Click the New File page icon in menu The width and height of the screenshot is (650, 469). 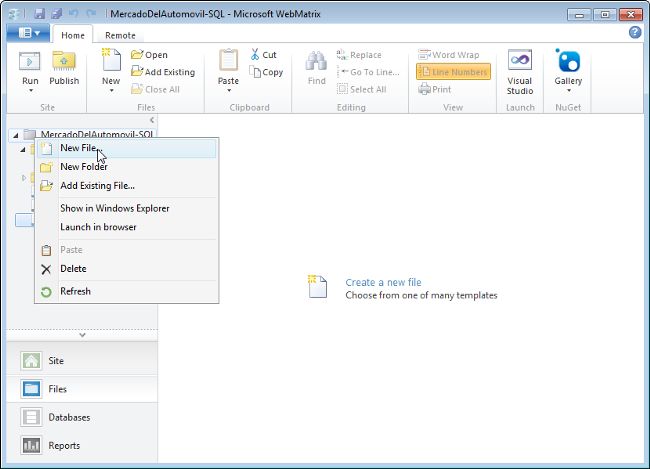pos(46,148)
